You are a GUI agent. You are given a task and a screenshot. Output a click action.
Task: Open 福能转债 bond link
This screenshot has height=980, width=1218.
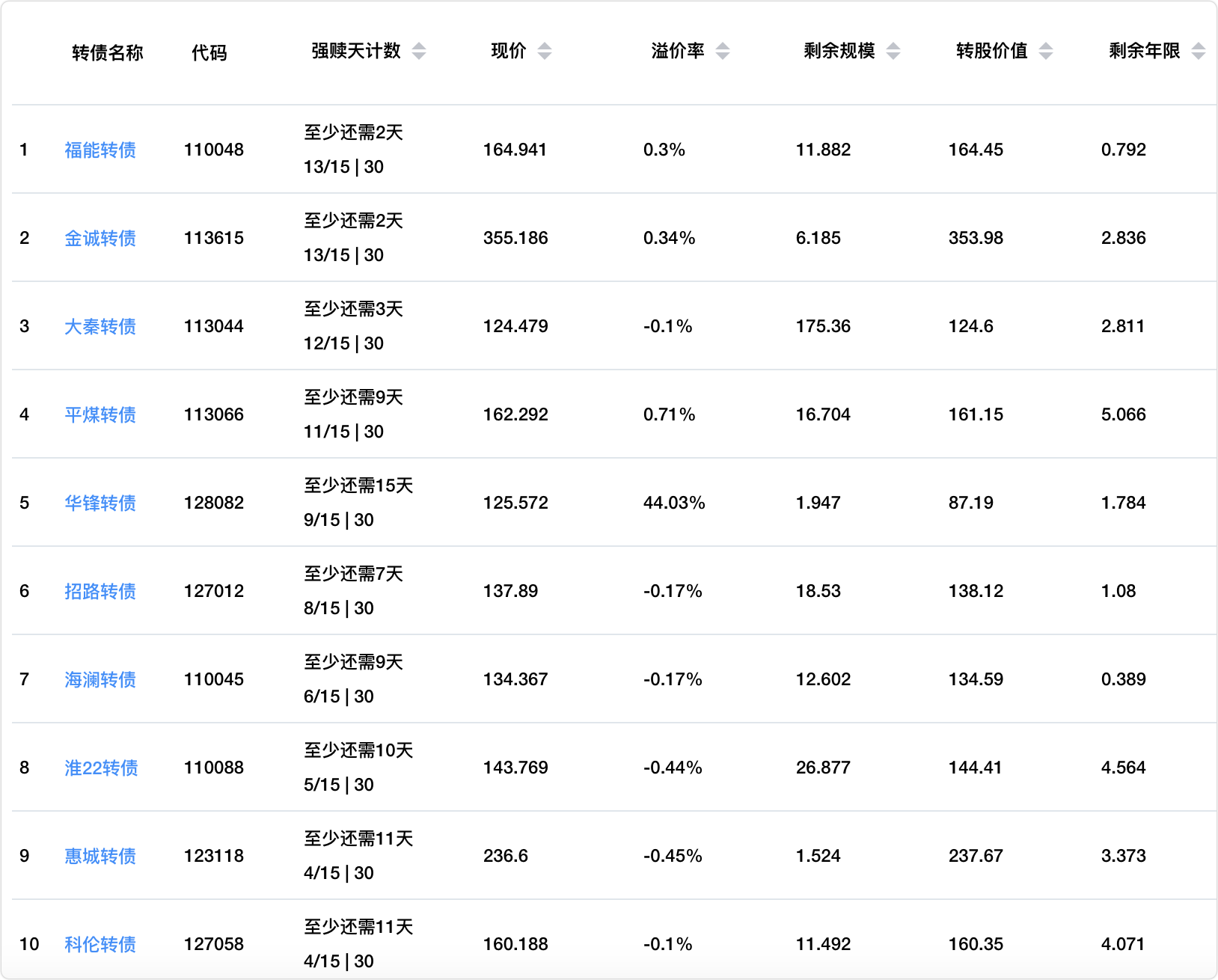[x=100, y=150]
